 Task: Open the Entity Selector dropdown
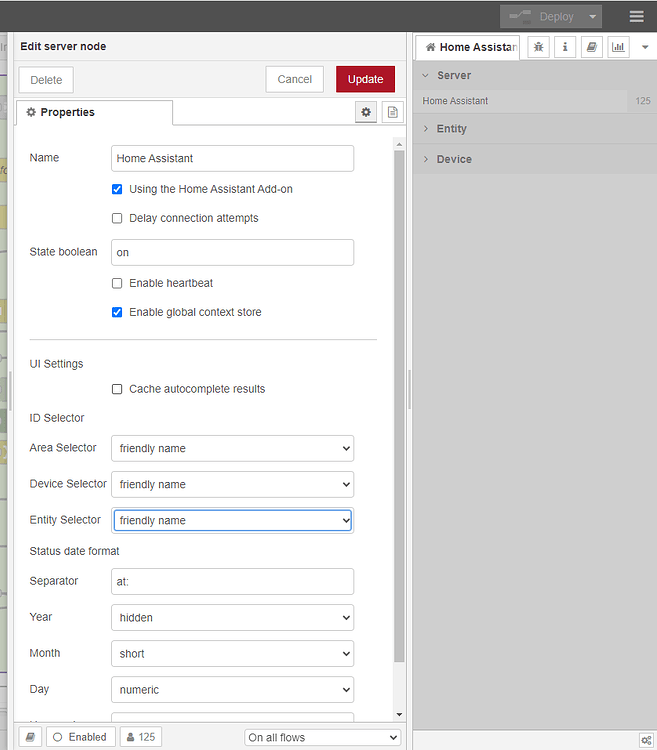(232, 520)
